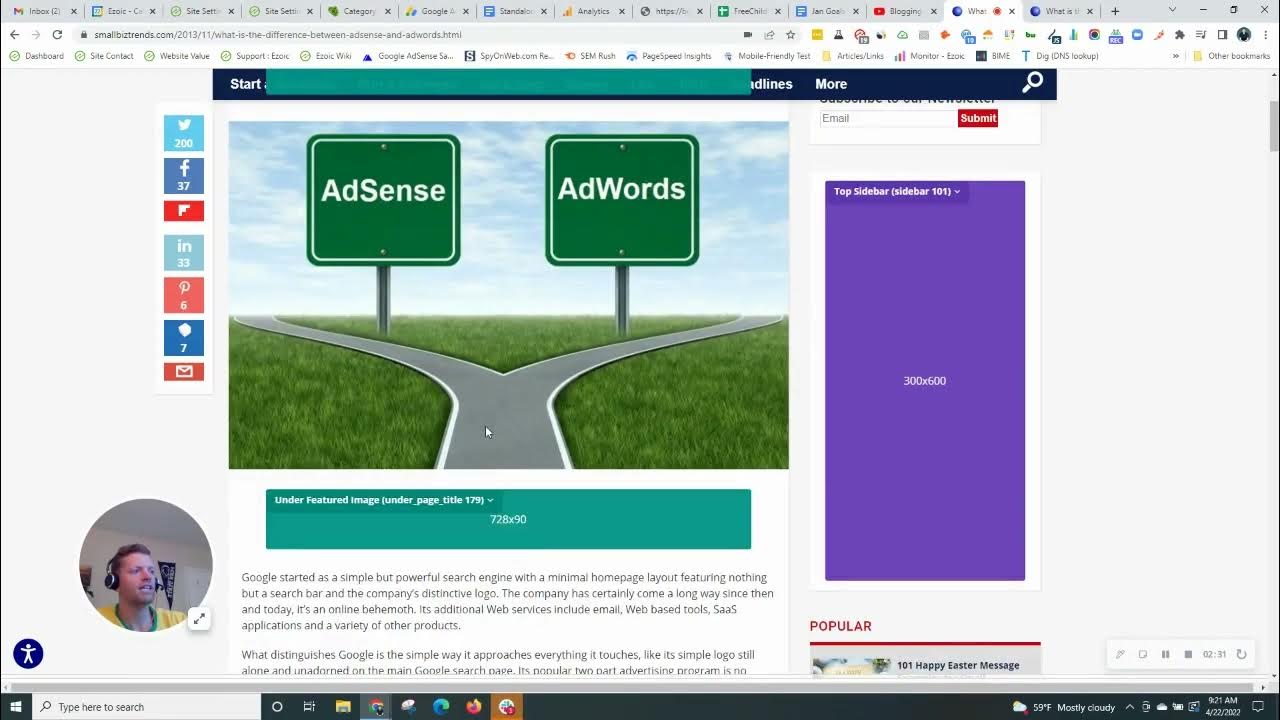Viewport: 1280px width, 720px height.
Task: Open weather widget Mostly cloudy
Action: (1064, 707)
